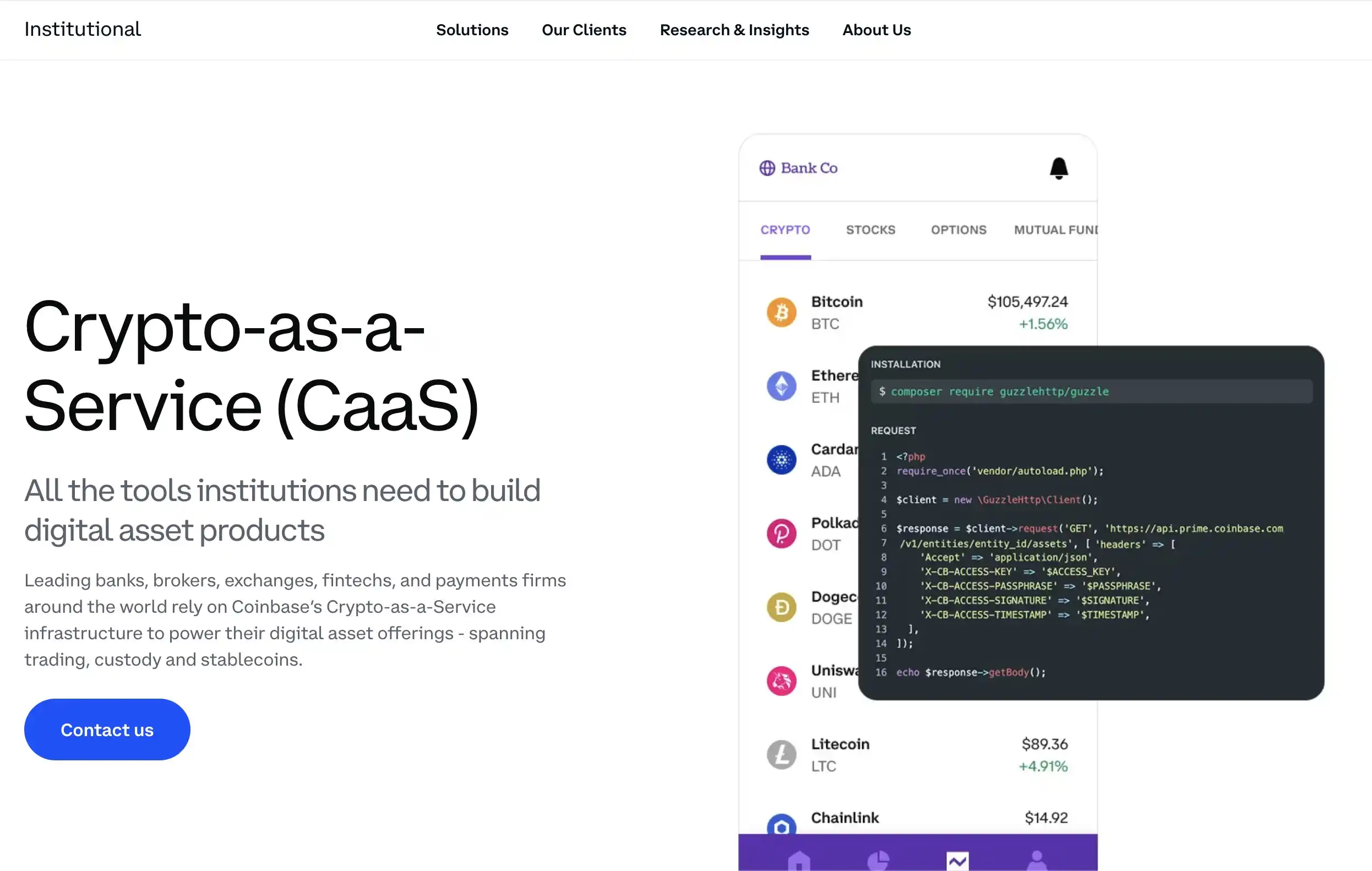Open the home icon in bottom navigation
Image resolution: width=1372 pixels, height=871 pixels.
tap(799, 861)
